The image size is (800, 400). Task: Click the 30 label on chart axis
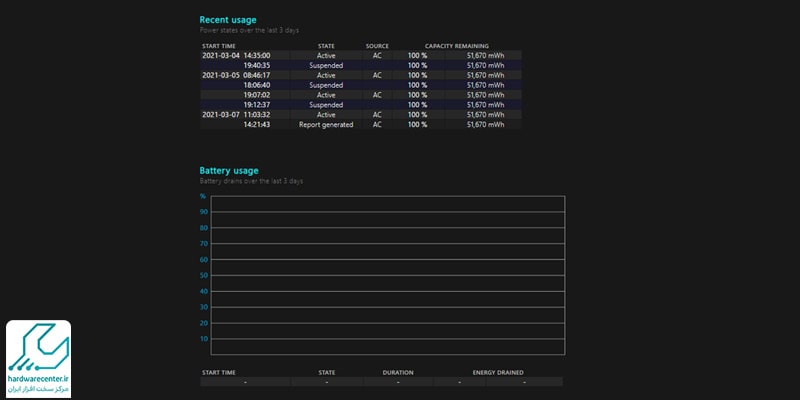(204, 307)
